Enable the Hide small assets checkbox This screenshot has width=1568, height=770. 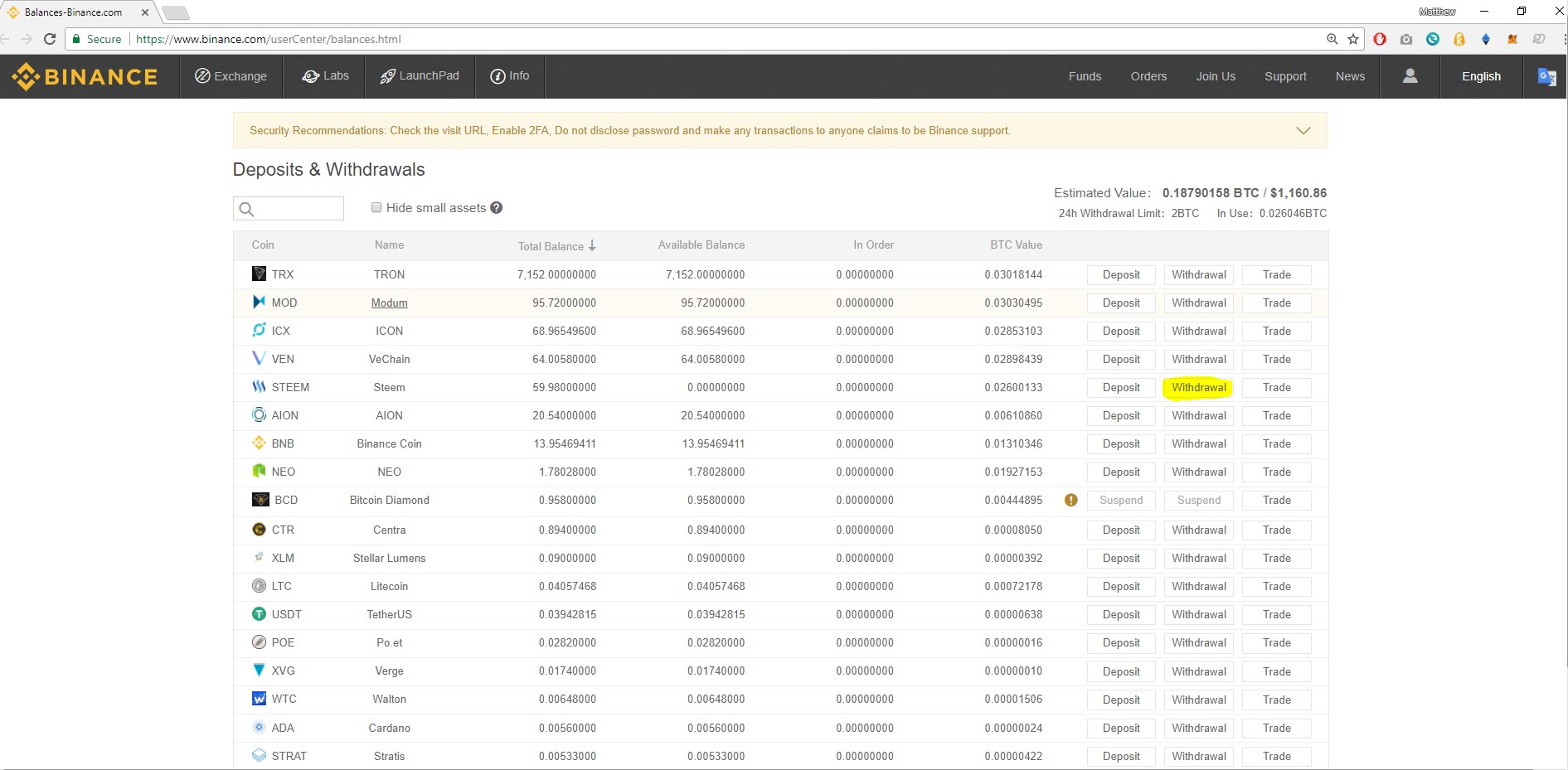point(376,207)
